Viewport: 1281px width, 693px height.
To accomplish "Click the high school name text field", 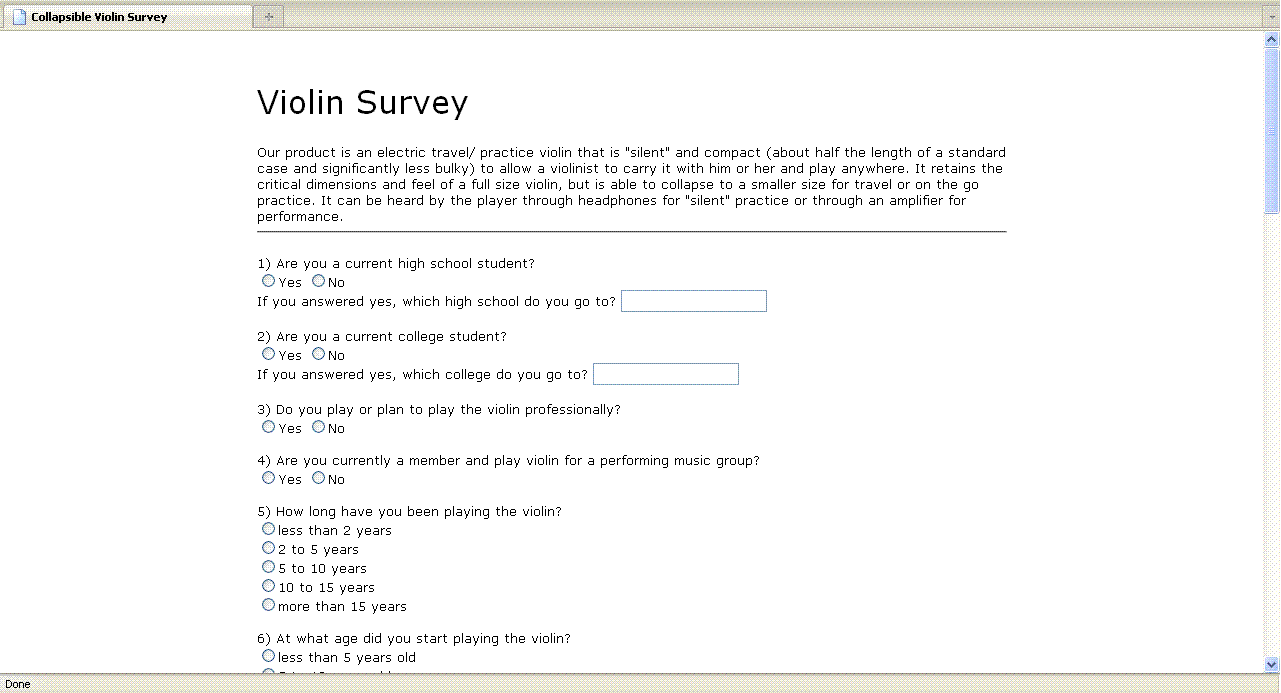I will (x=693, y=300).
